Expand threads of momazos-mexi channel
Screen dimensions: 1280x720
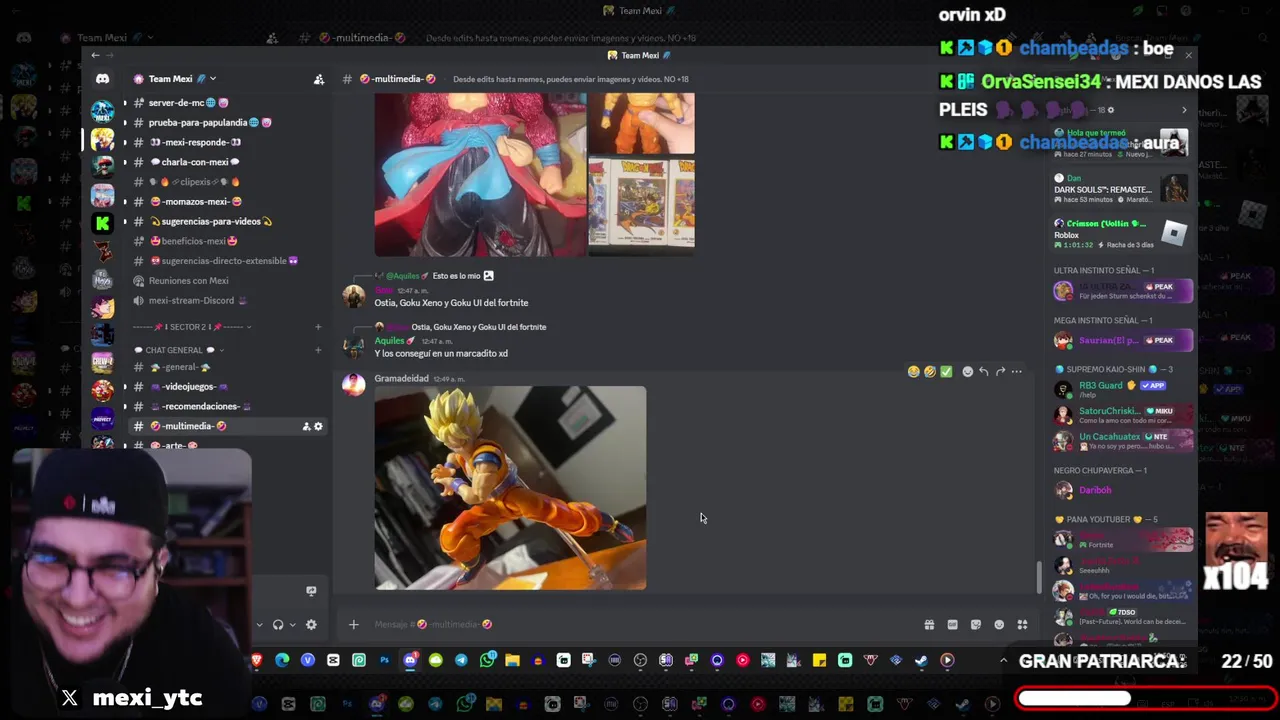pos(125,201)
